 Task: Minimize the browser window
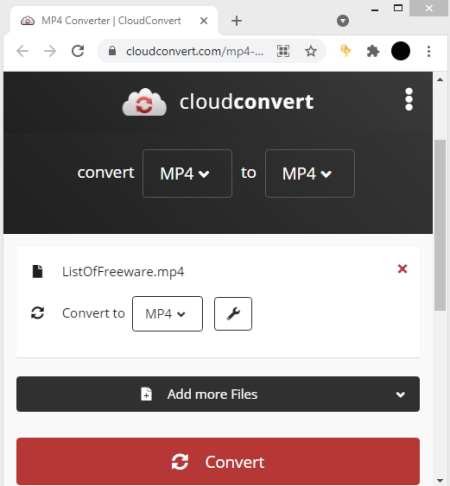click(x=375, y=9)
